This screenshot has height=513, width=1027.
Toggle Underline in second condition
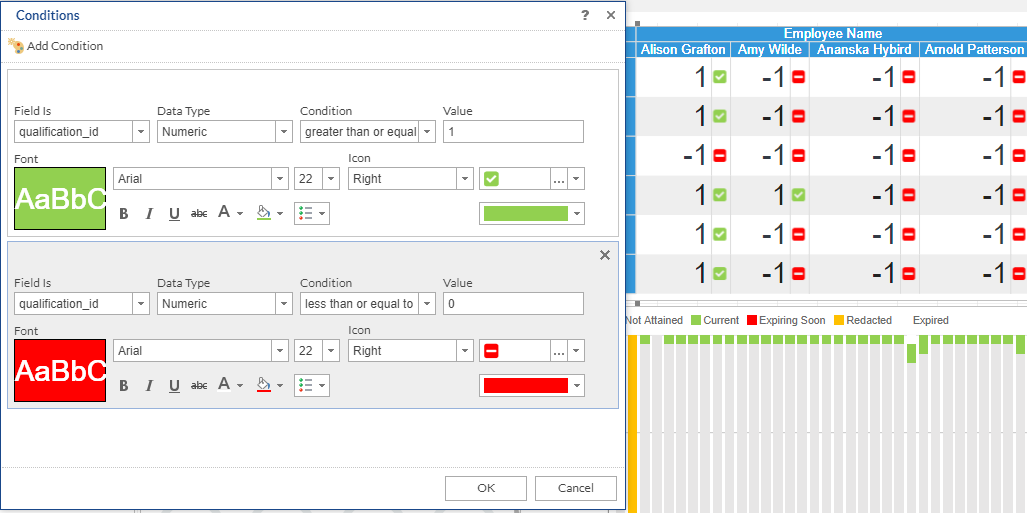(x=174, y=385)
